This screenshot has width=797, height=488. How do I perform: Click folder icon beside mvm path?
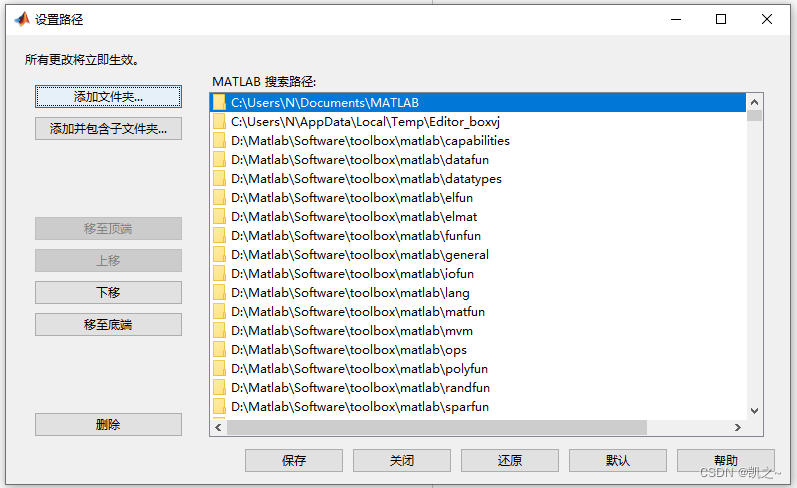[219, 331]
